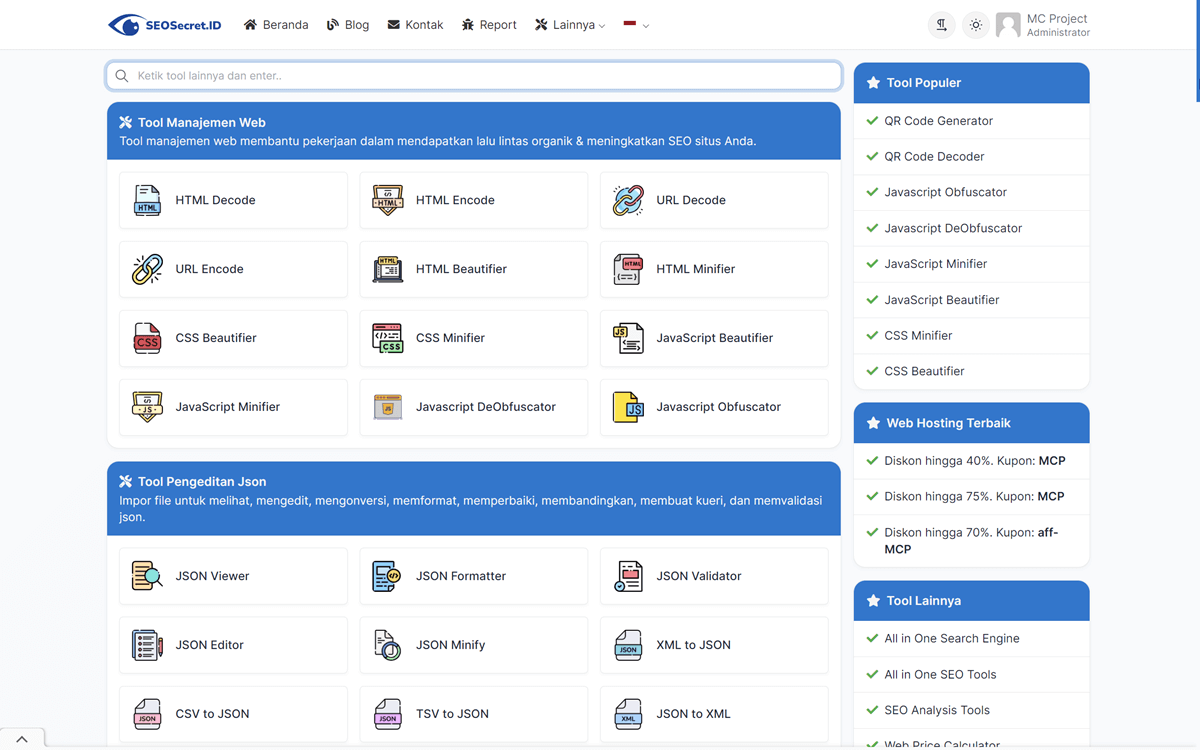Open the HTML Decode tool icon
Screen dimensions: 1200x750
146,200
